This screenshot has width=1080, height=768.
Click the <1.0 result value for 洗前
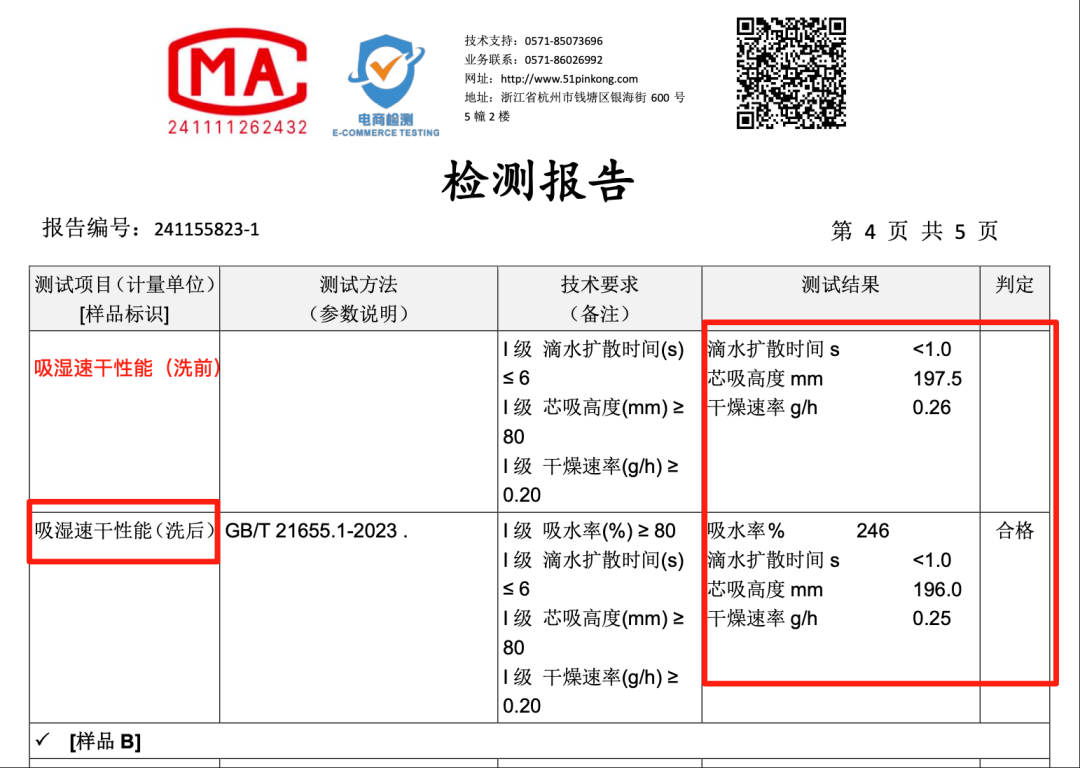[x=932, y=350]
